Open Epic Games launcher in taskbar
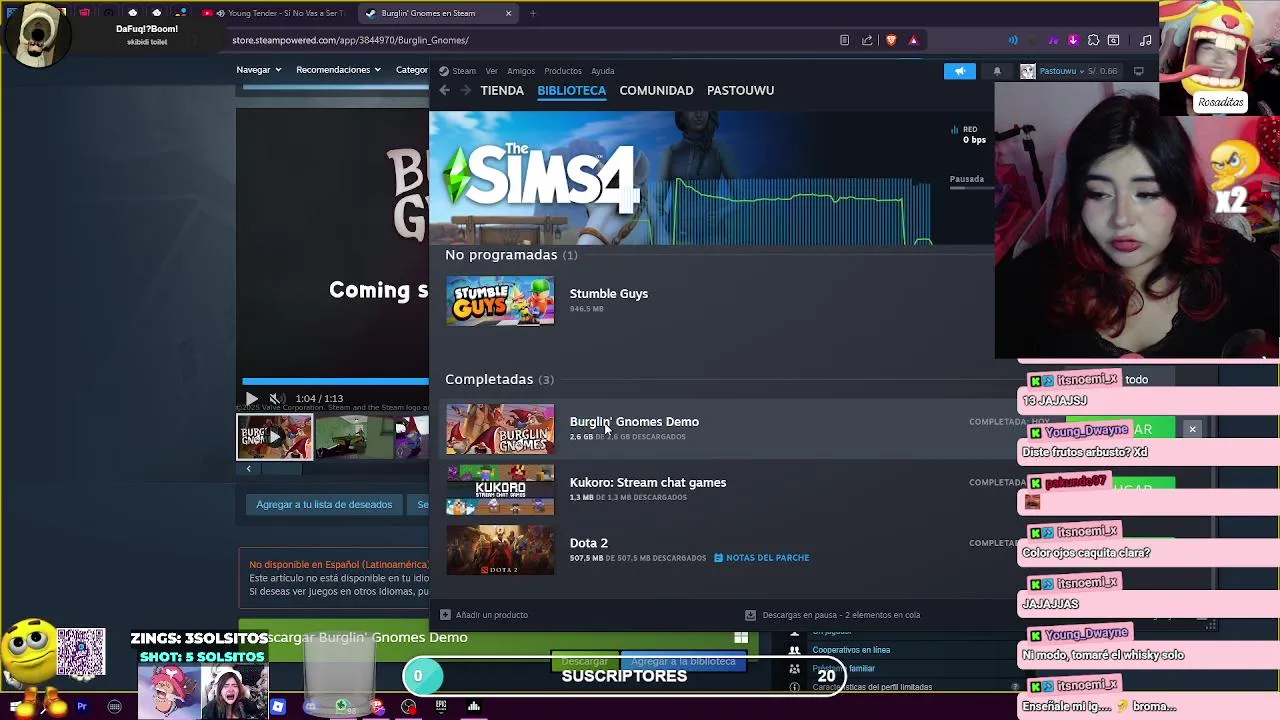The image size is (1280, 720). click(440, 707)
